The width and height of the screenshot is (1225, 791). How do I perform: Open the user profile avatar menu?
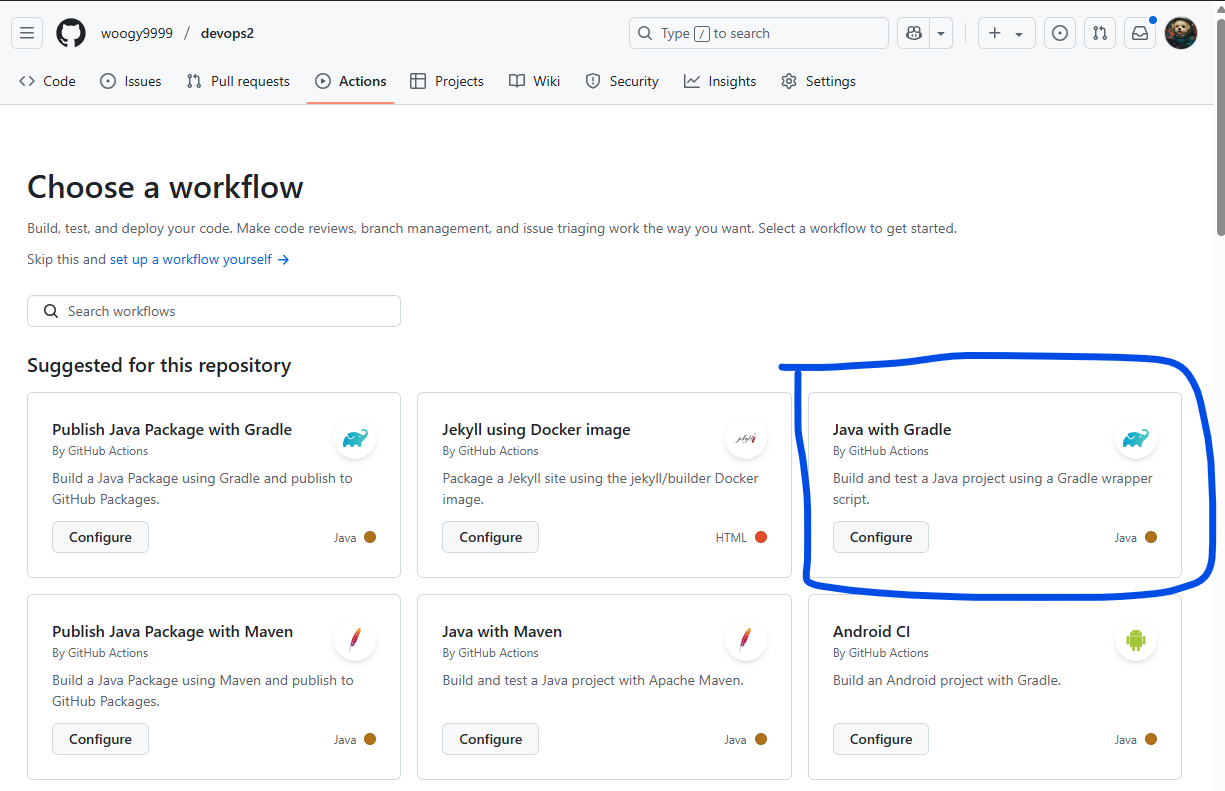(1181, 33)
